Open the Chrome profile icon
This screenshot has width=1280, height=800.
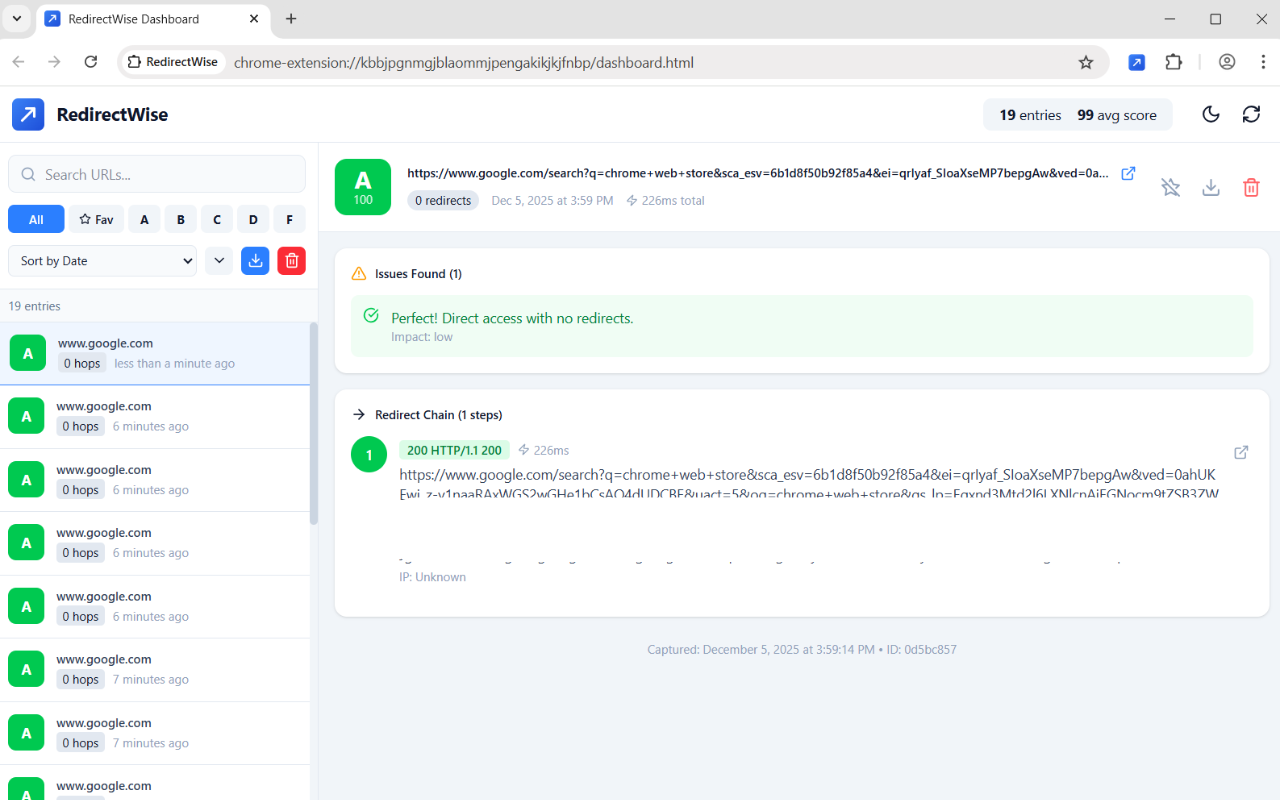(x=1227, y=62)
